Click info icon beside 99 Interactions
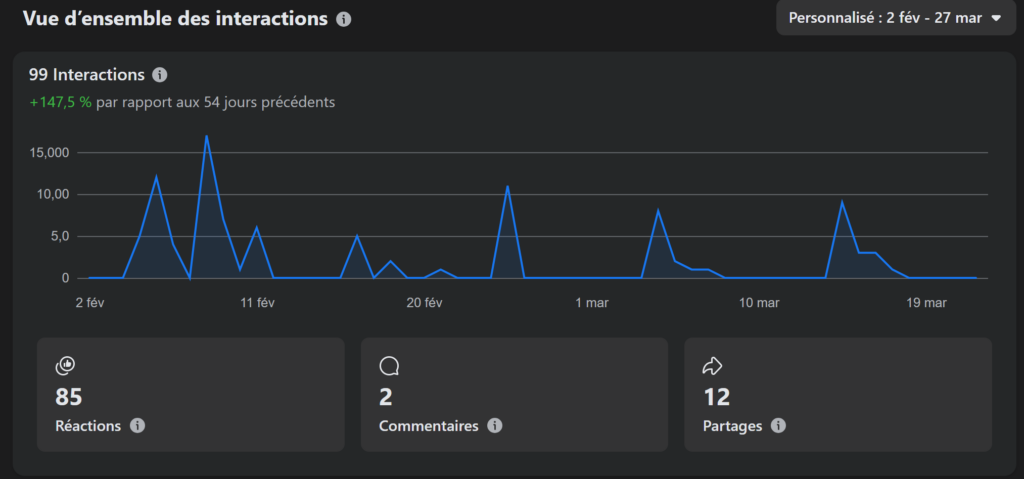Viewport: 1024px width, 479px height. 159,75
